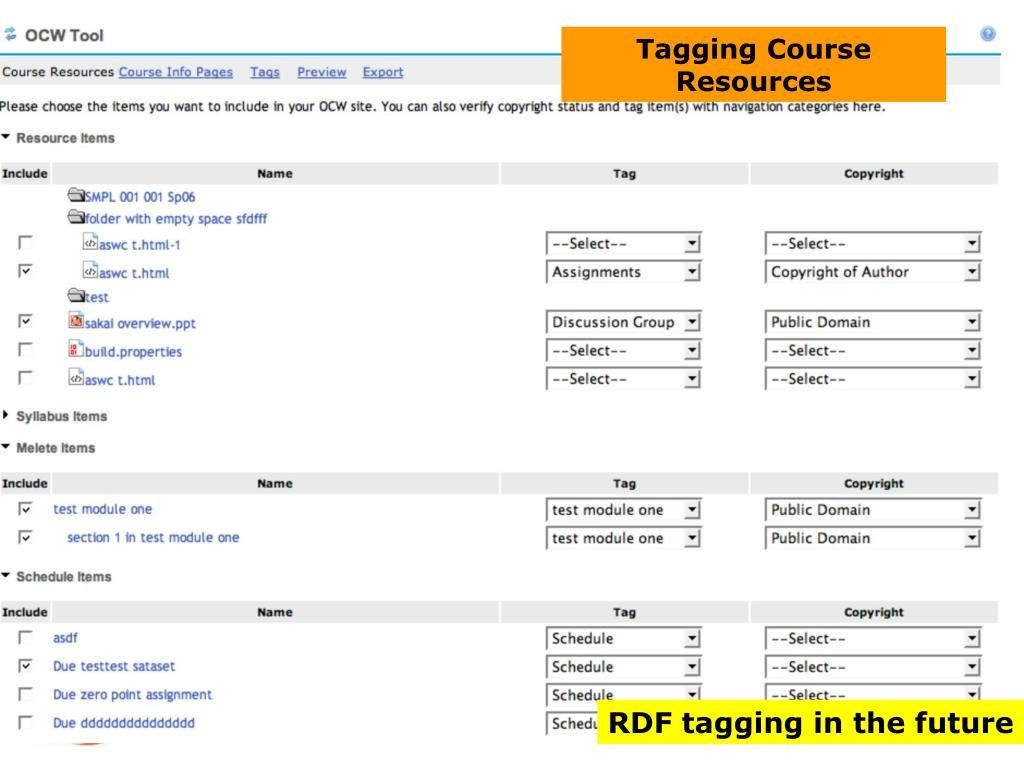Collapse the Resource Items section

pyautogui.click(x=6, y=137)
